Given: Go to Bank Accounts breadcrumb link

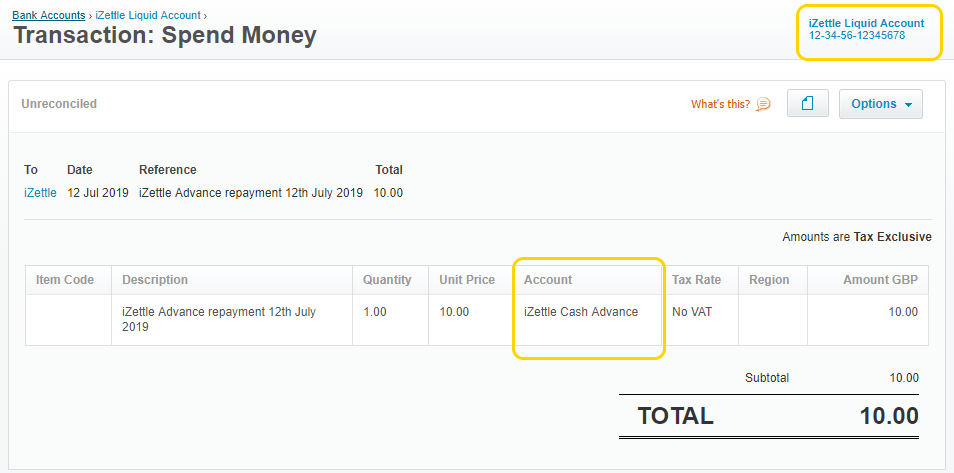Looking at the screenshot, I should point(49,15).
